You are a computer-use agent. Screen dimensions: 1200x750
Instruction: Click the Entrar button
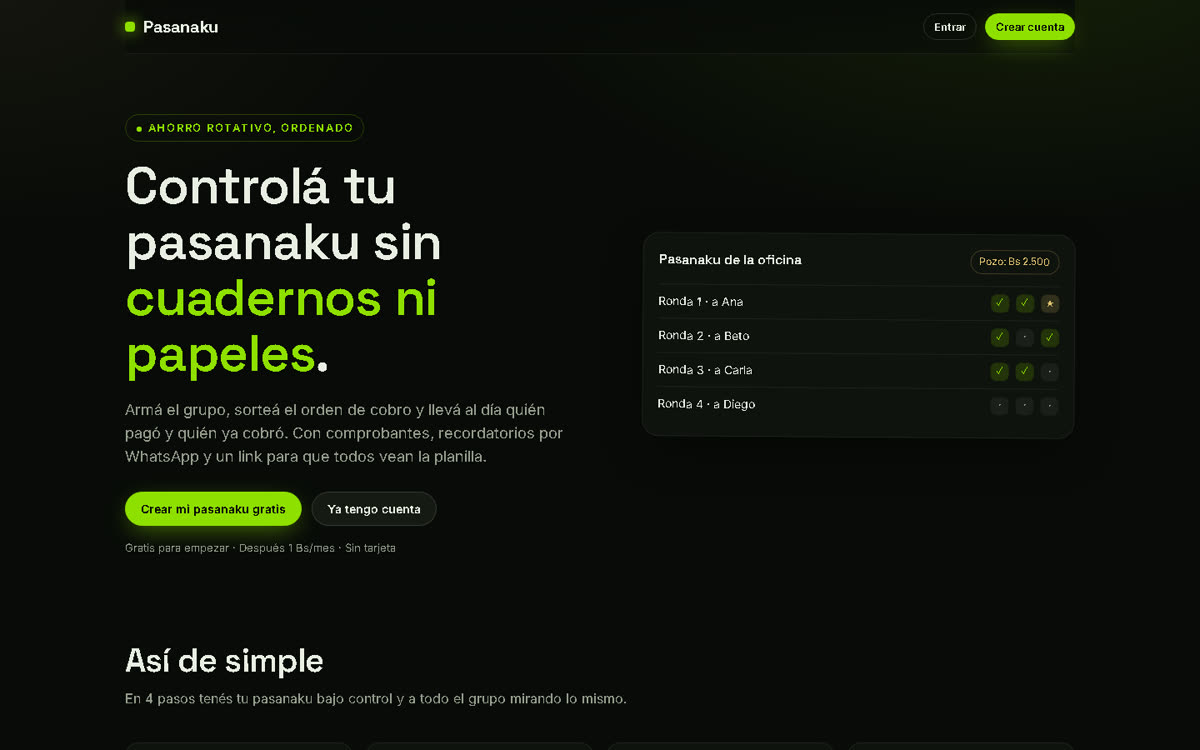950,27
